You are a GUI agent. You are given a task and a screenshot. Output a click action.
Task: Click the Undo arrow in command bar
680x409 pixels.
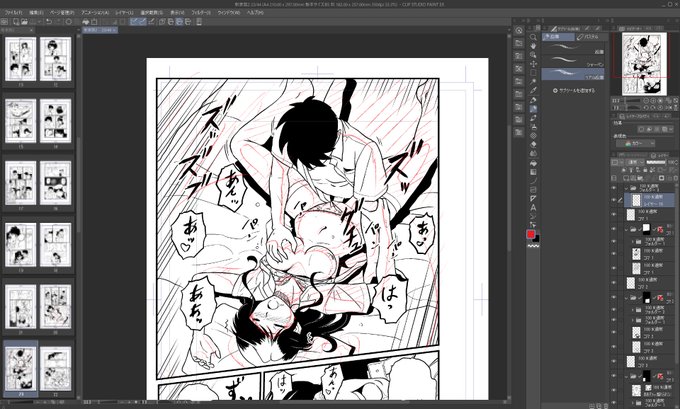(x=49, y=21)
